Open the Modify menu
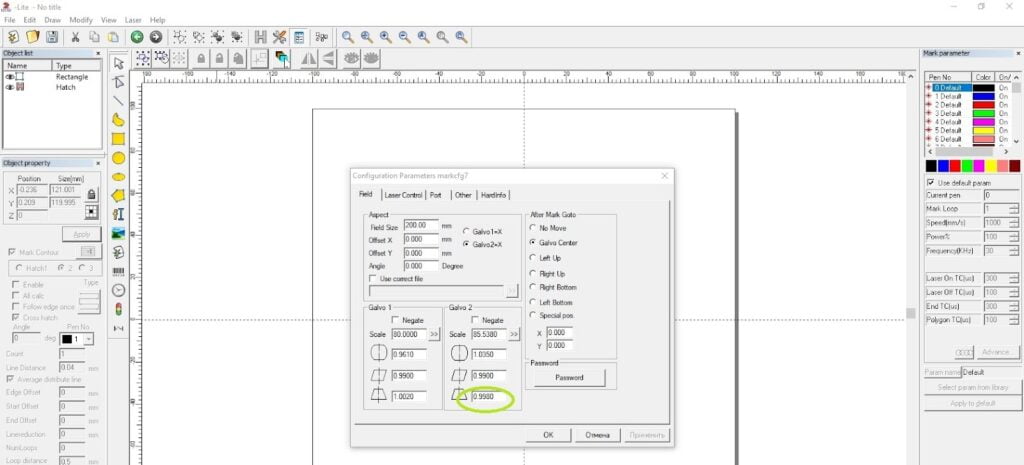This screenshot has width=1024, height=465. pos(81,20)
